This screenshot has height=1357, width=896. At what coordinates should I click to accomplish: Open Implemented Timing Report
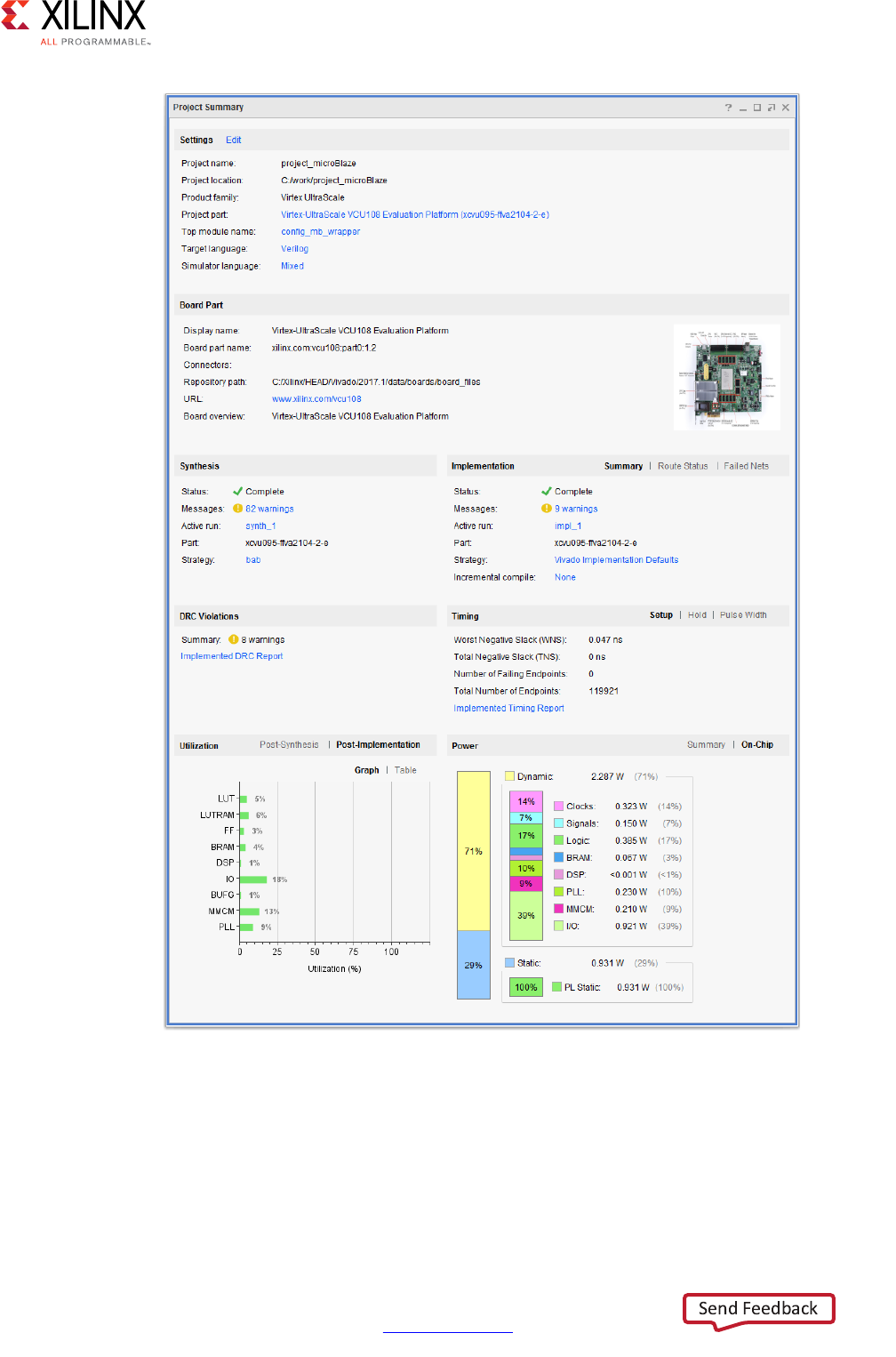click(x=509, y=709)
